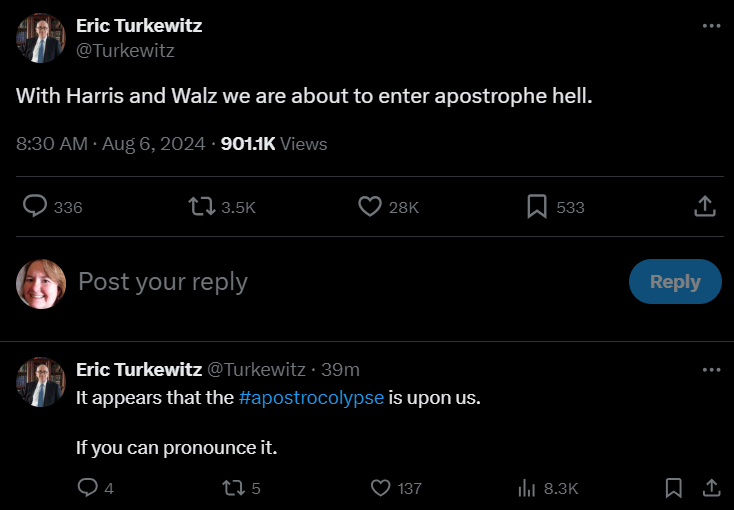
Task: Like the main apostrophe hell post
Action: tap(370, 206)
